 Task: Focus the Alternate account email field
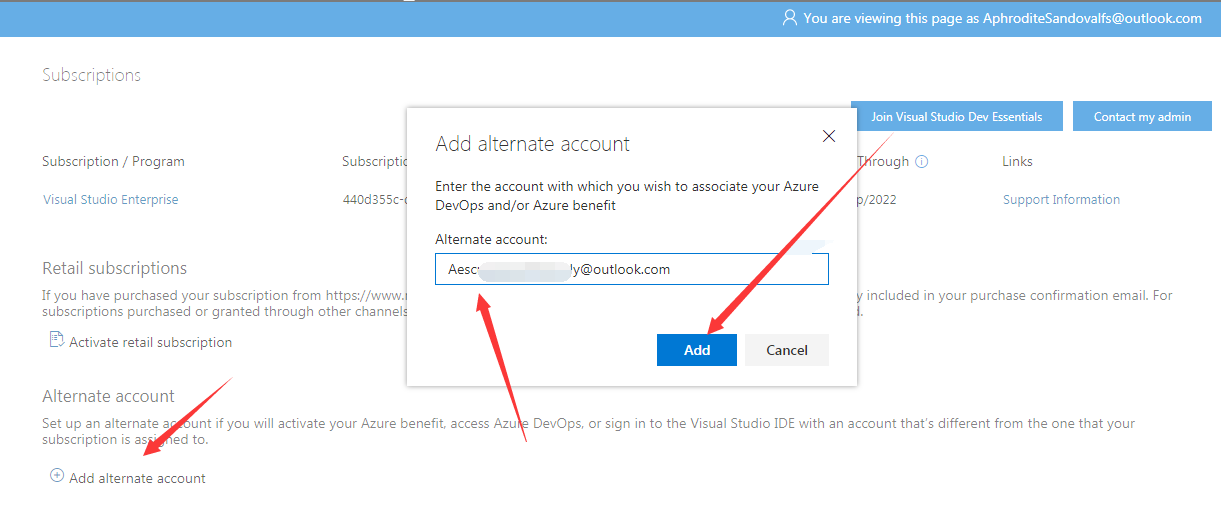point(632,269)
